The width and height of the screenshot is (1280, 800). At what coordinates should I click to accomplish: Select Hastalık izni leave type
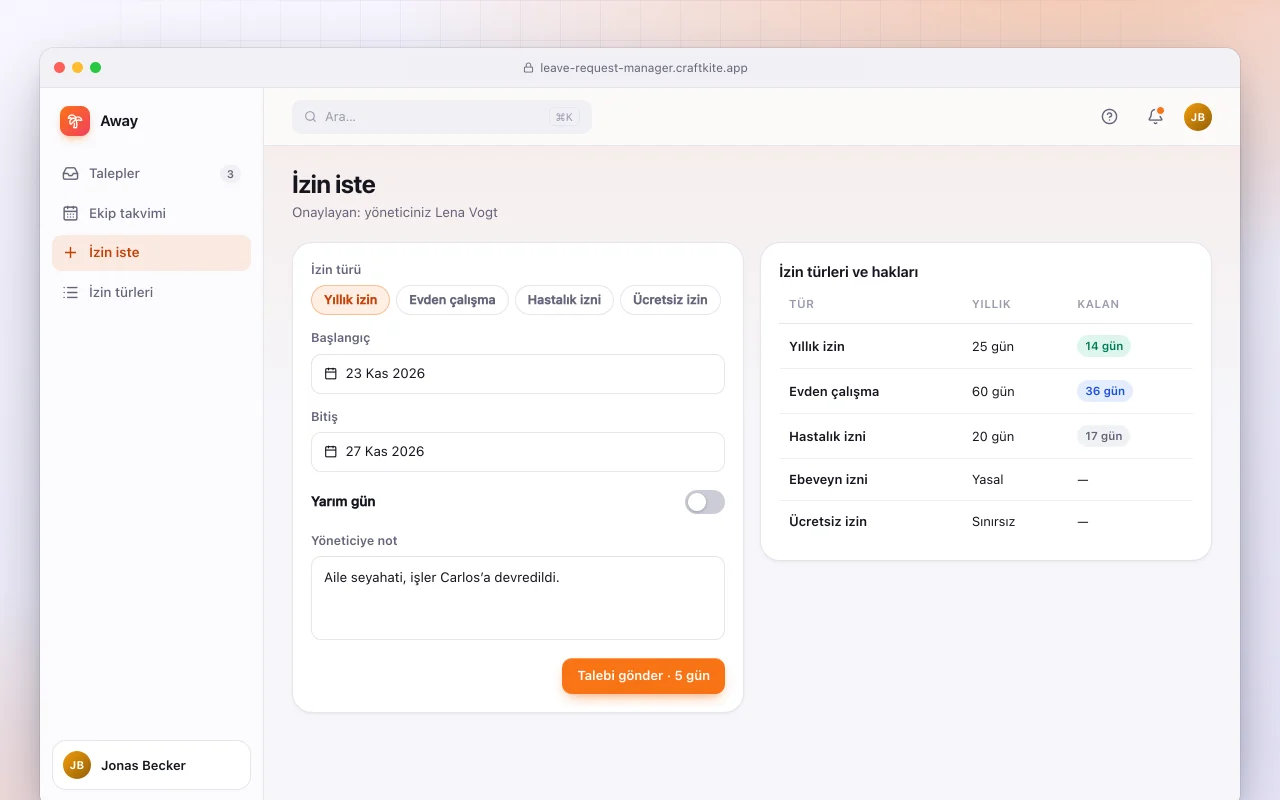(564, 300)
